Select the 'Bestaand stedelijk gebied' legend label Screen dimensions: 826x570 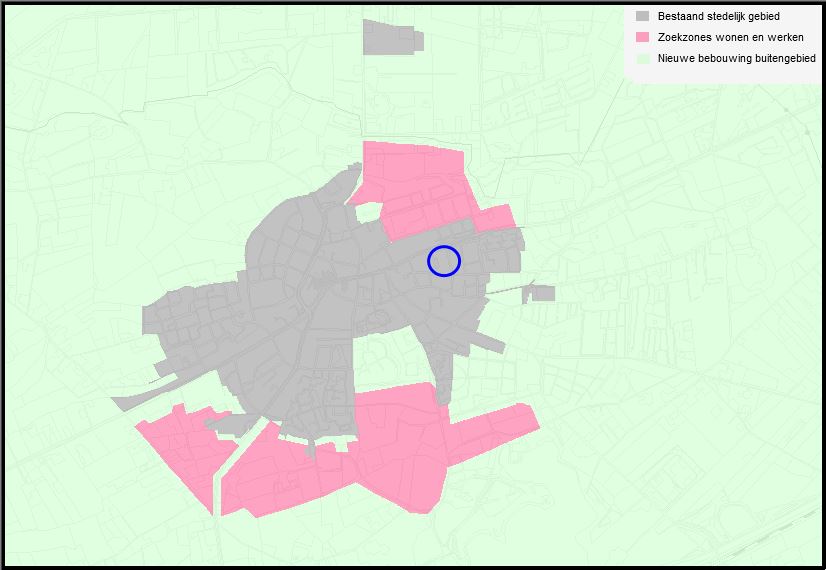(719, 16)
